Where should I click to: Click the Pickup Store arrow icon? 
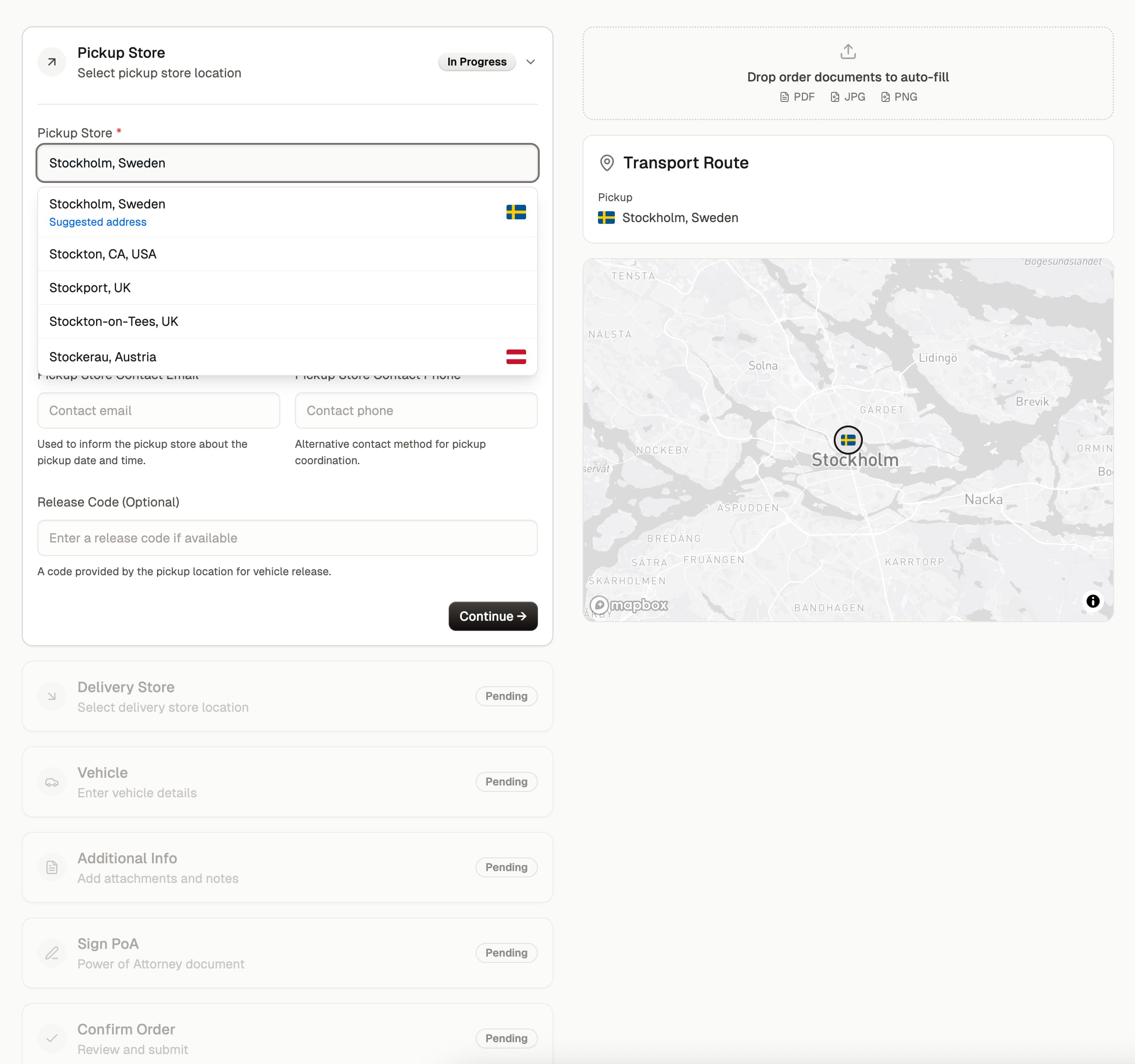click(52, 61)
